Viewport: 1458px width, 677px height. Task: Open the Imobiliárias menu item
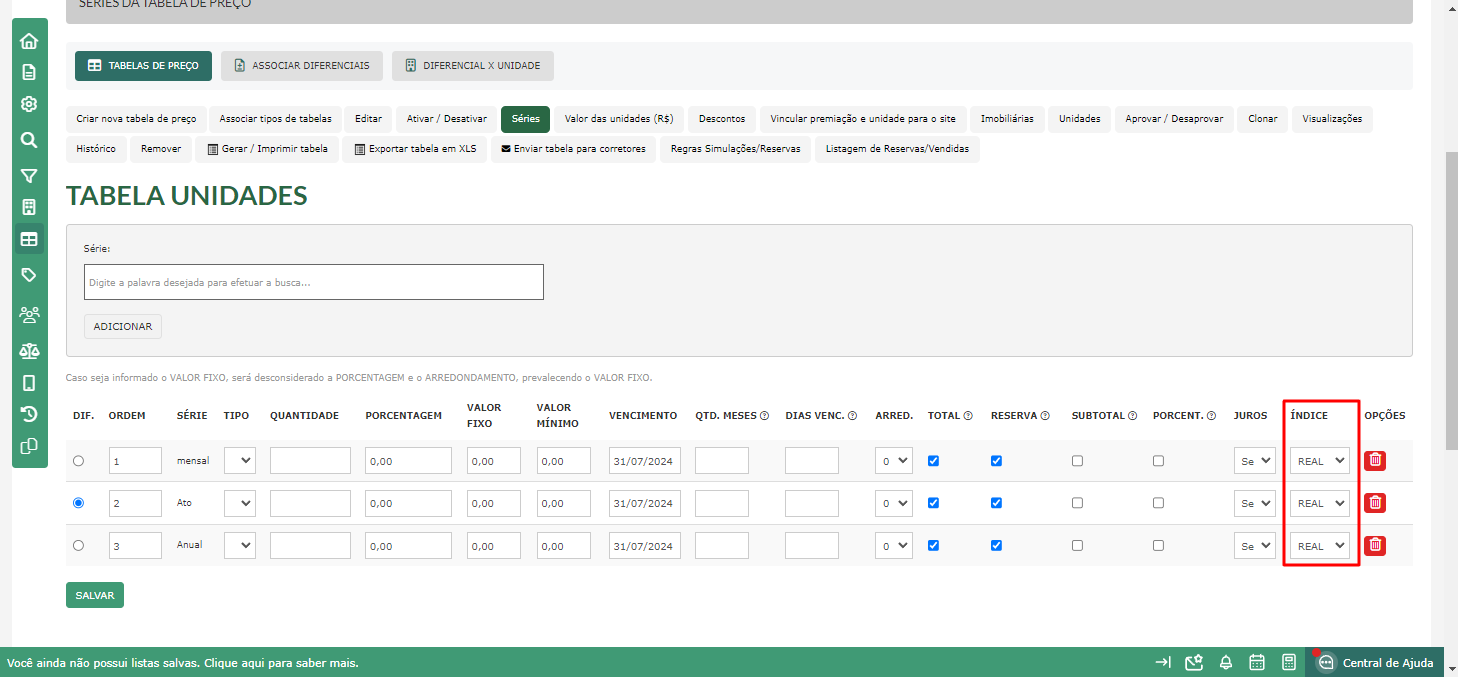pos(1007,119)
